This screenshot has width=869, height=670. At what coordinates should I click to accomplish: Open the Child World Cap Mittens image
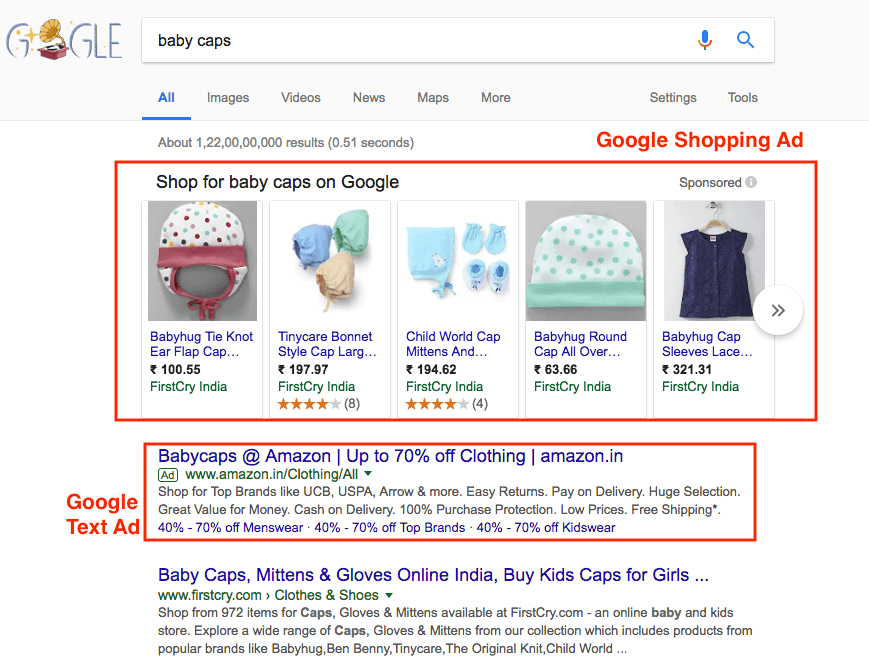pos(458,260)
